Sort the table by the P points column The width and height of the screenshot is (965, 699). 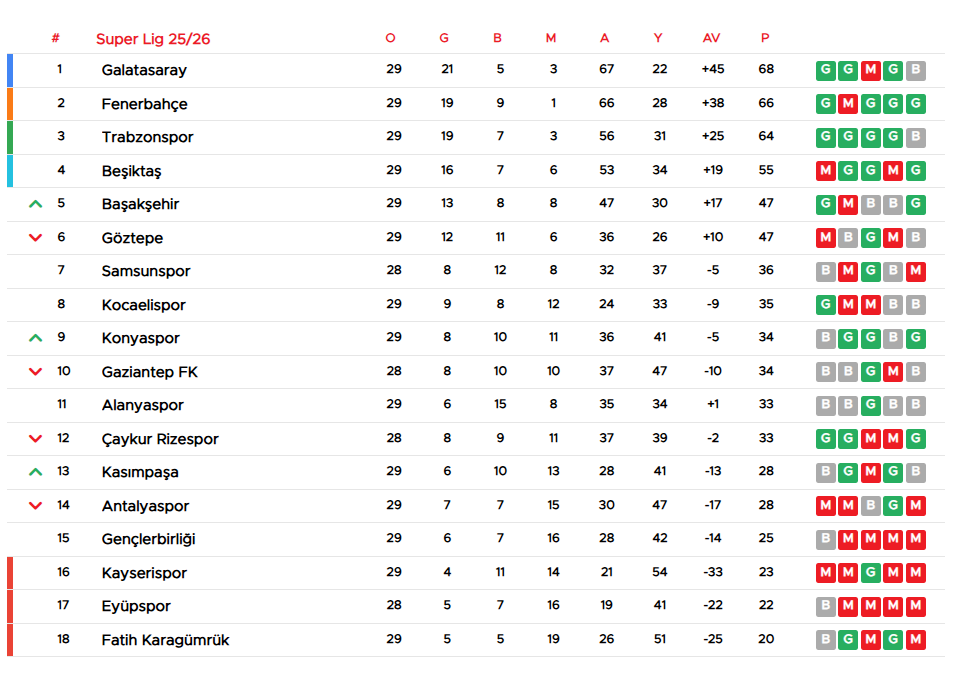point(765,38)
